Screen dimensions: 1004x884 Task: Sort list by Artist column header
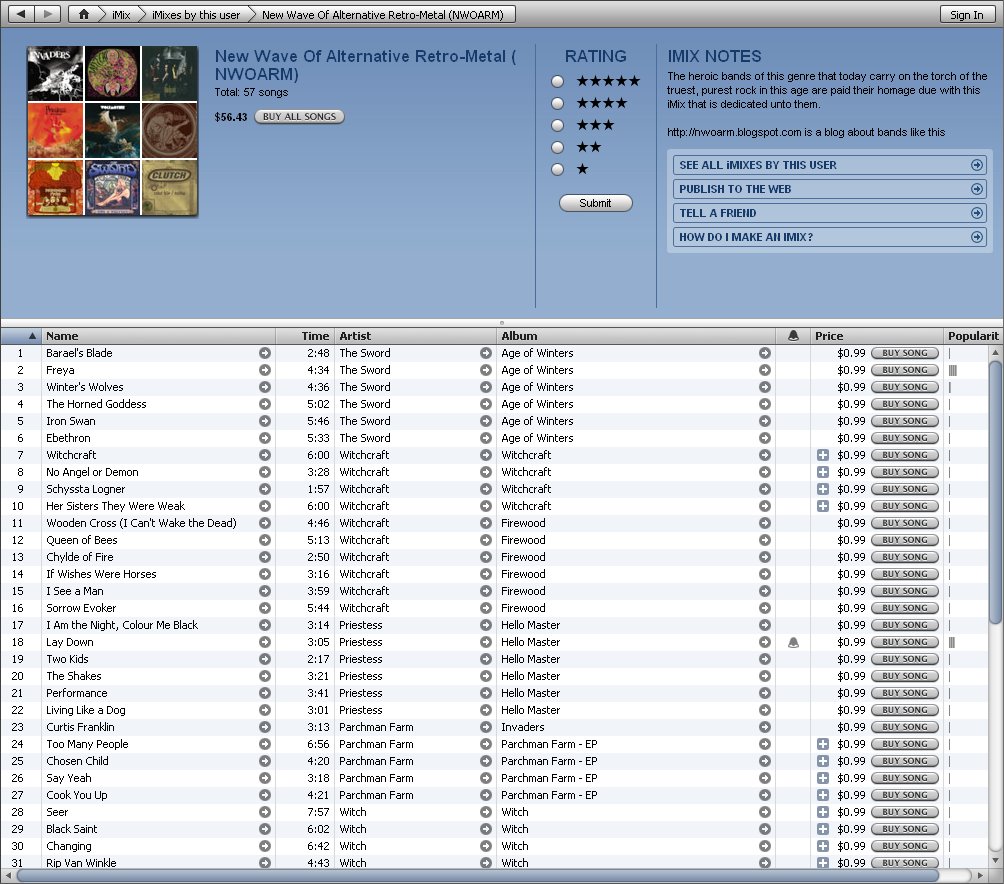click(415, 335)
